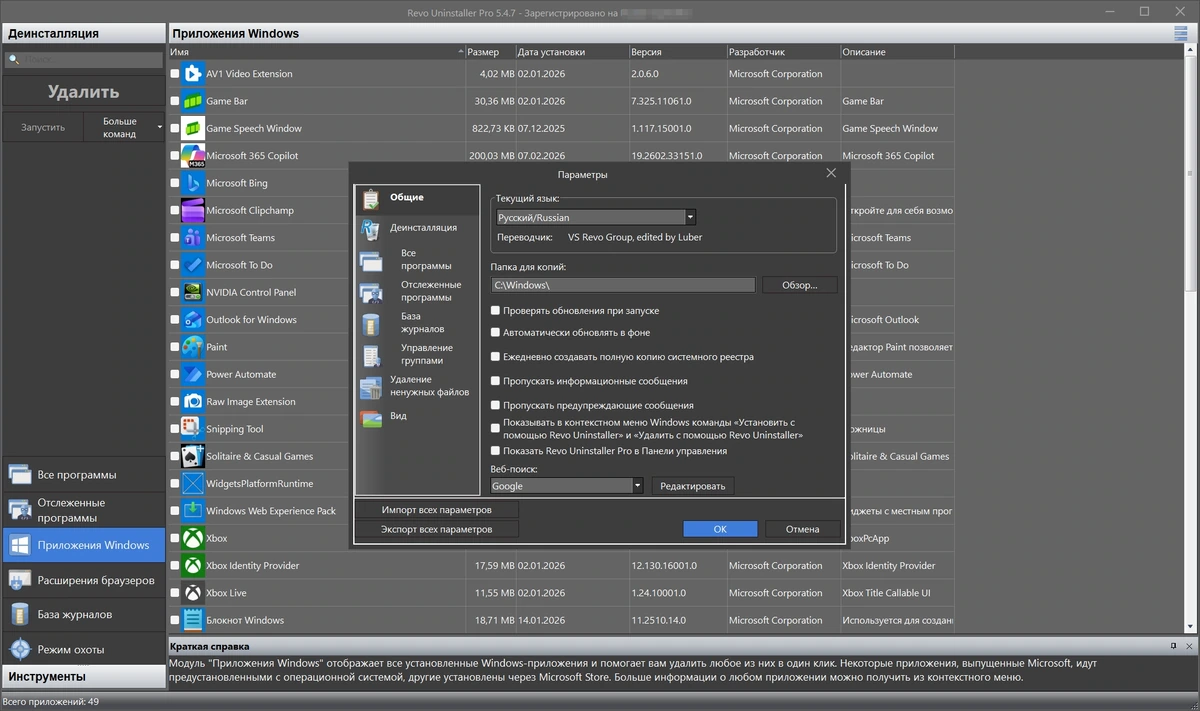1200x711 pixels.
Task: Click the Microsoft Bing app icon
Action: [x=192, y=183]
